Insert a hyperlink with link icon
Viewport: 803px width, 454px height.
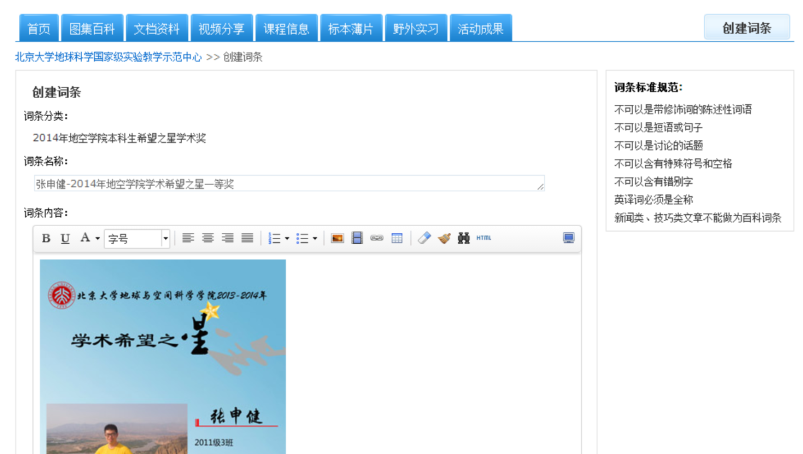[x=377, y=238]
